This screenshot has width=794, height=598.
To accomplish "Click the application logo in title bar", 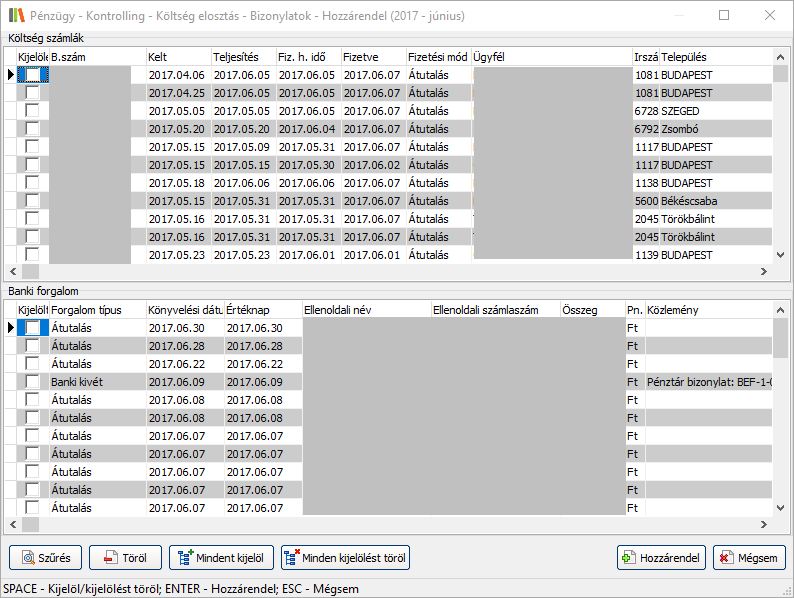I will click(15, 16).
